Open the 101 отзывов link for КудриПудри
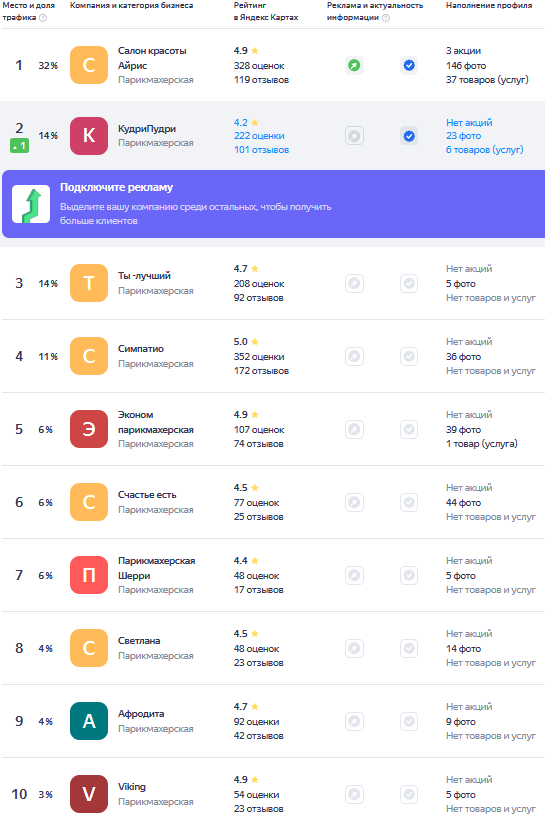 point(261,150)
